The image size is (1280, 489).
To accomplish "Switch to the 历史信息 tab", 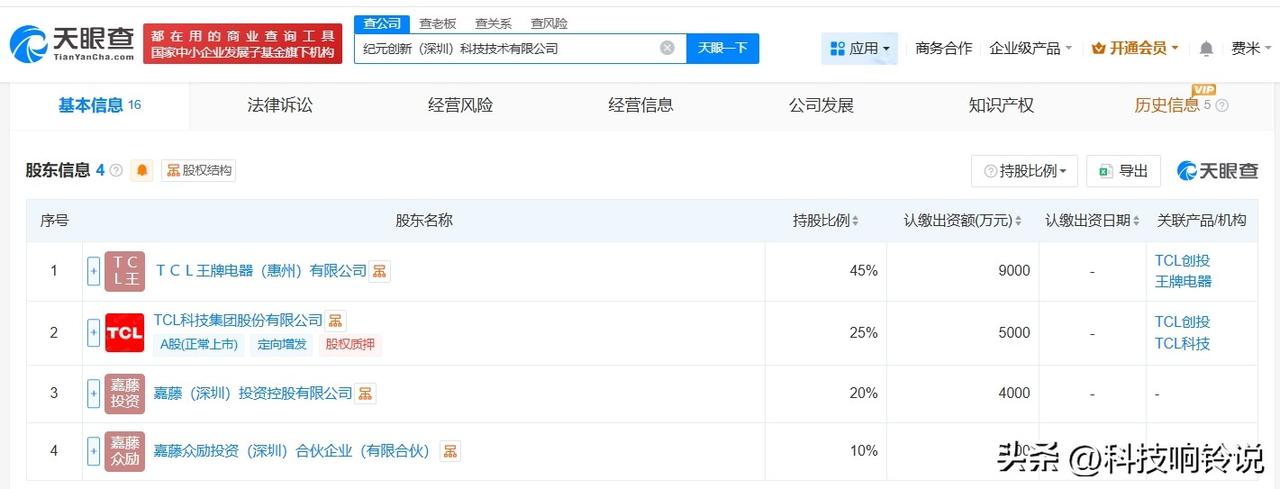I will 1166,105.
